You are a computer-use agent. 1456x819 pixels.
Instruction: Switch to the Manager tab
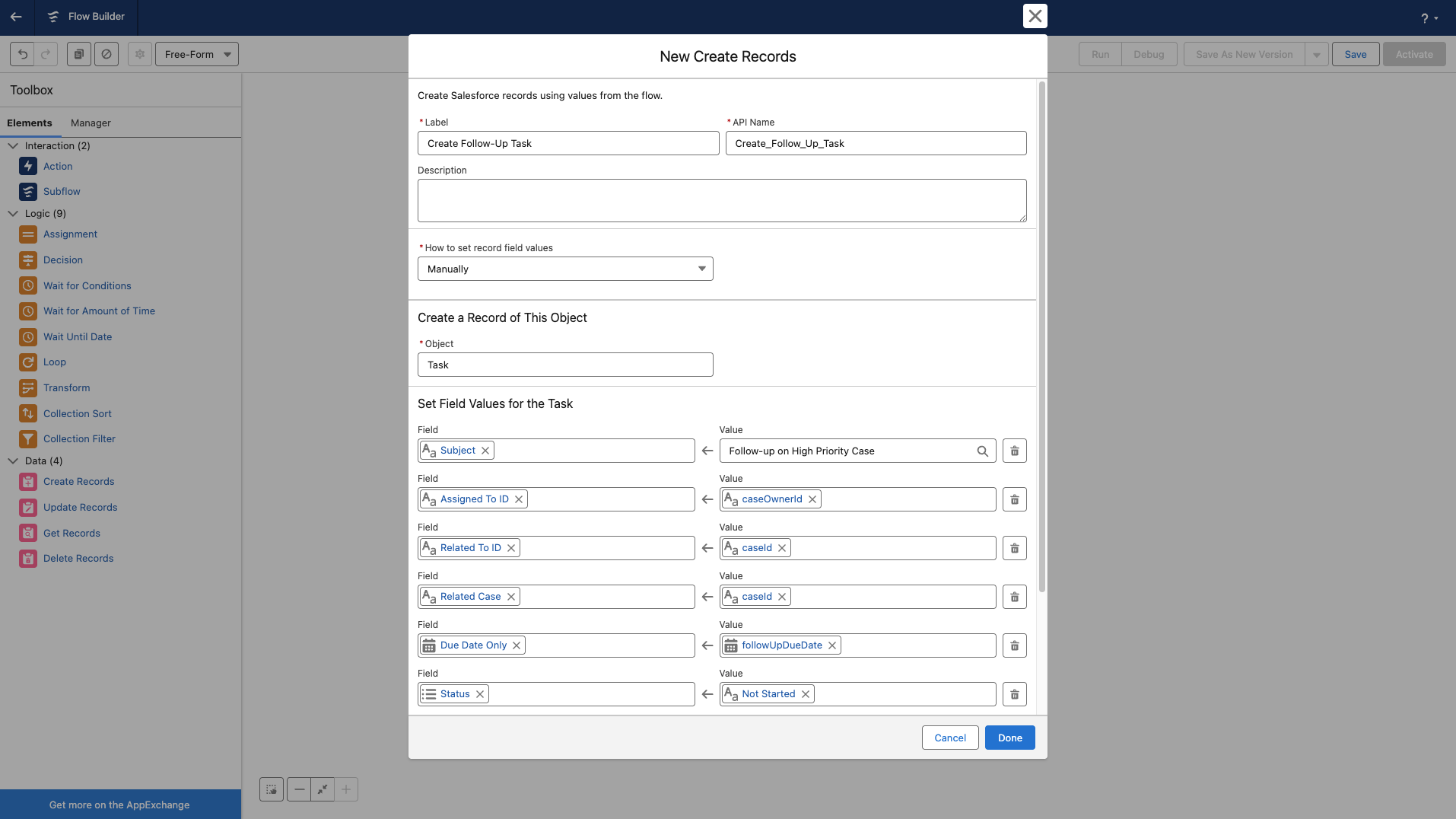[x=91, y=123]
